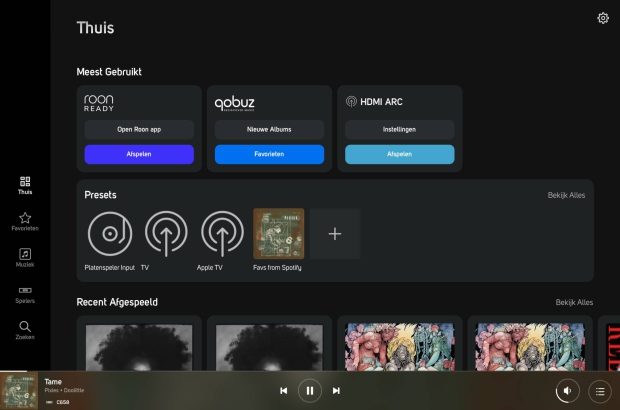Open Zoeken search in sidebar
This screenshot has height=410, width=620.
coord(25,330)
